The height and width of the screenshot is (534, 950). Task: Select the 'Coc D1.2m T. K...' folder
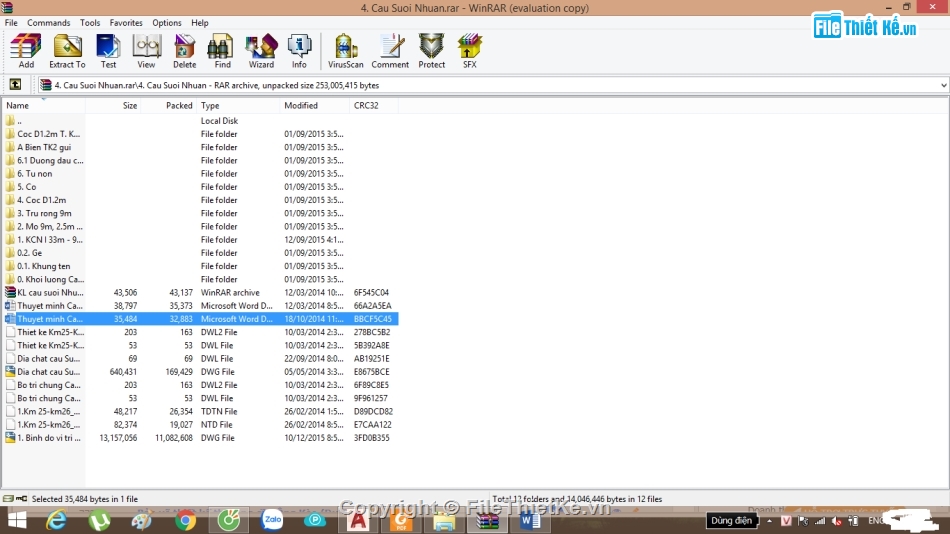201,134
